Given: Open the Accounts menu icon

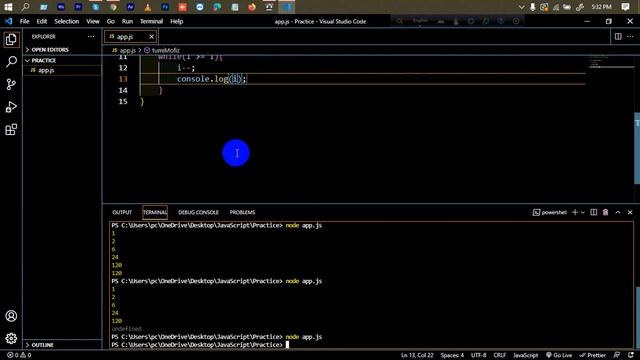Looking at the screenshot, I should tap(11, 316).
